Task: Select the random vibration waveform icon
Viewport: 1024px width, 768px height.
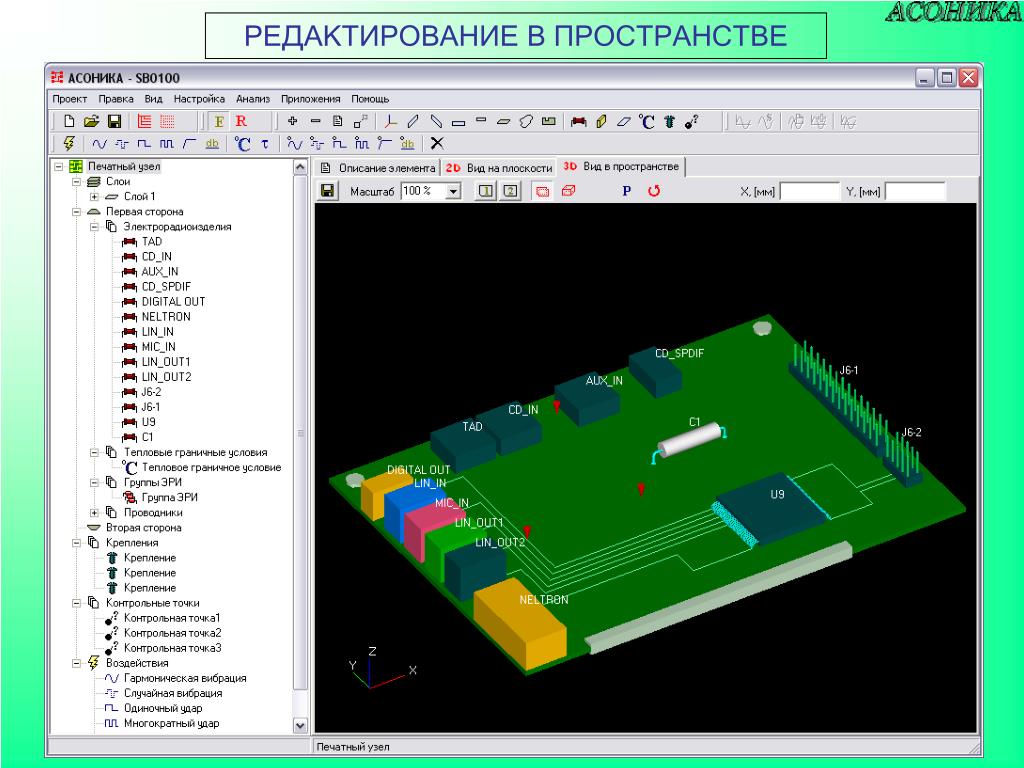Action: tap(122, 144)
